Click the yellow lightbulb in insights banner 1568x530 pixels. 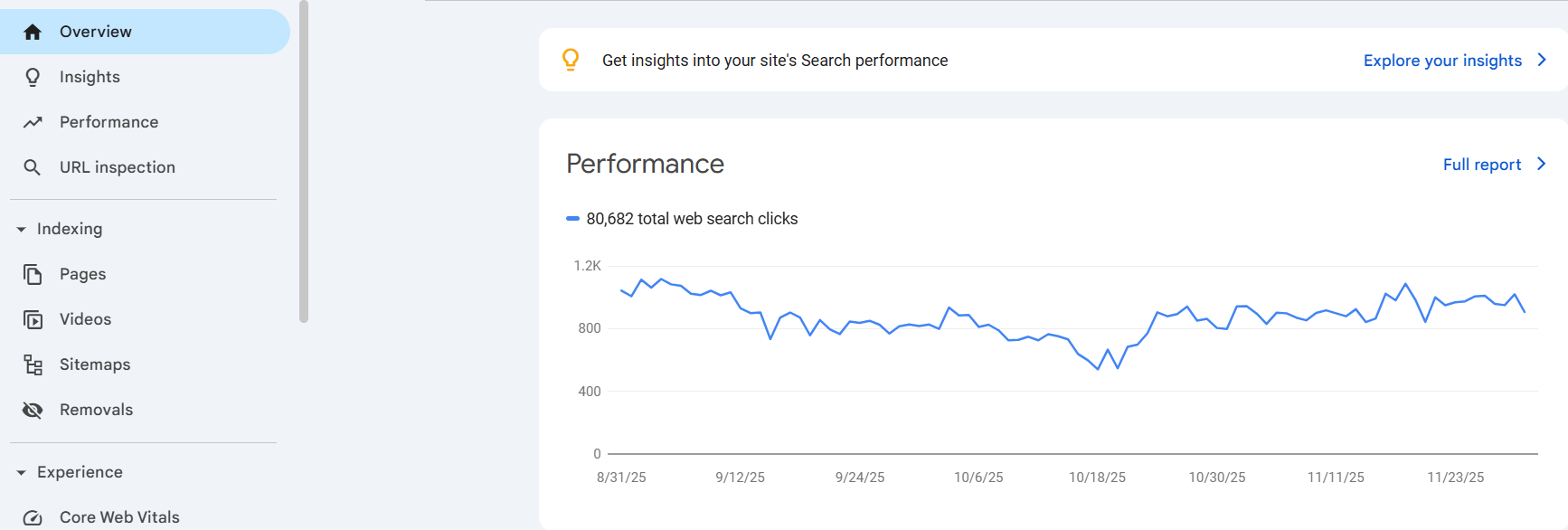pyautogui.click(x=571, y=60)
